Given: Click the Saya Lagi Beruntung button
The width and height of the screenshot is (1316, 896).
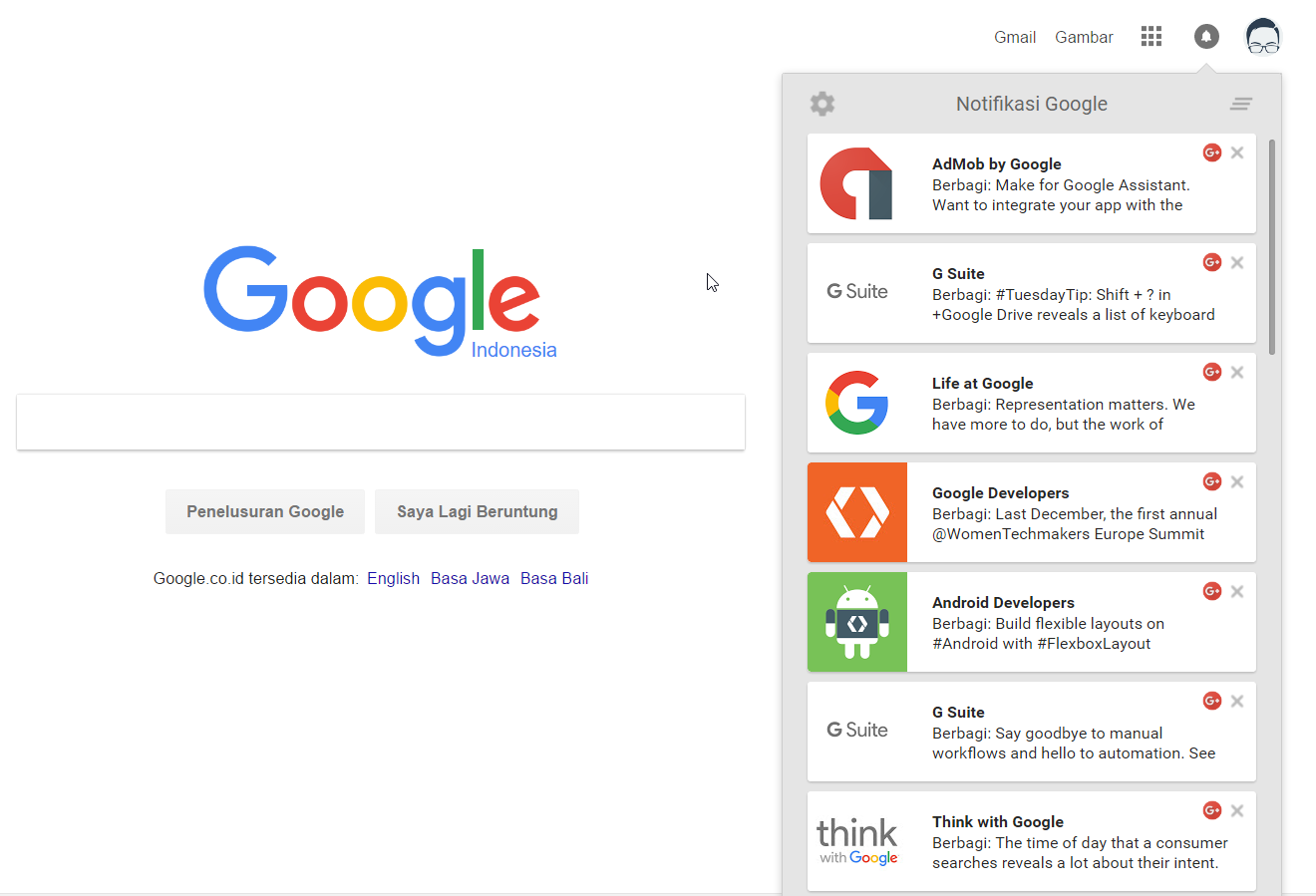Looking at the screenshot, I should [478, 511].
